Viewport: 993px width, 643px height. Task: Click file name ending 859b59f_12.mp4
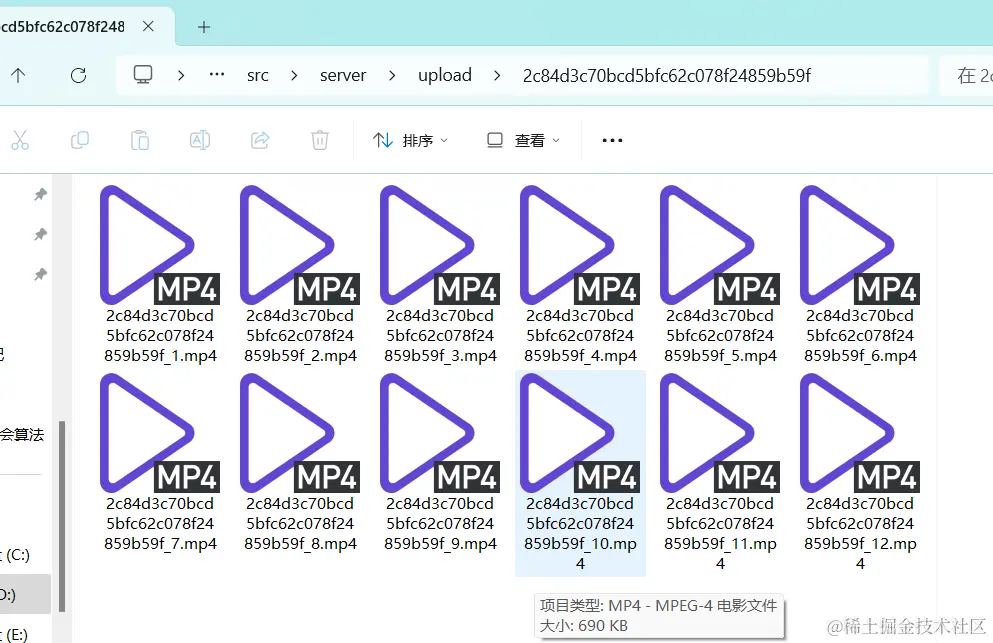click(860, 533)
